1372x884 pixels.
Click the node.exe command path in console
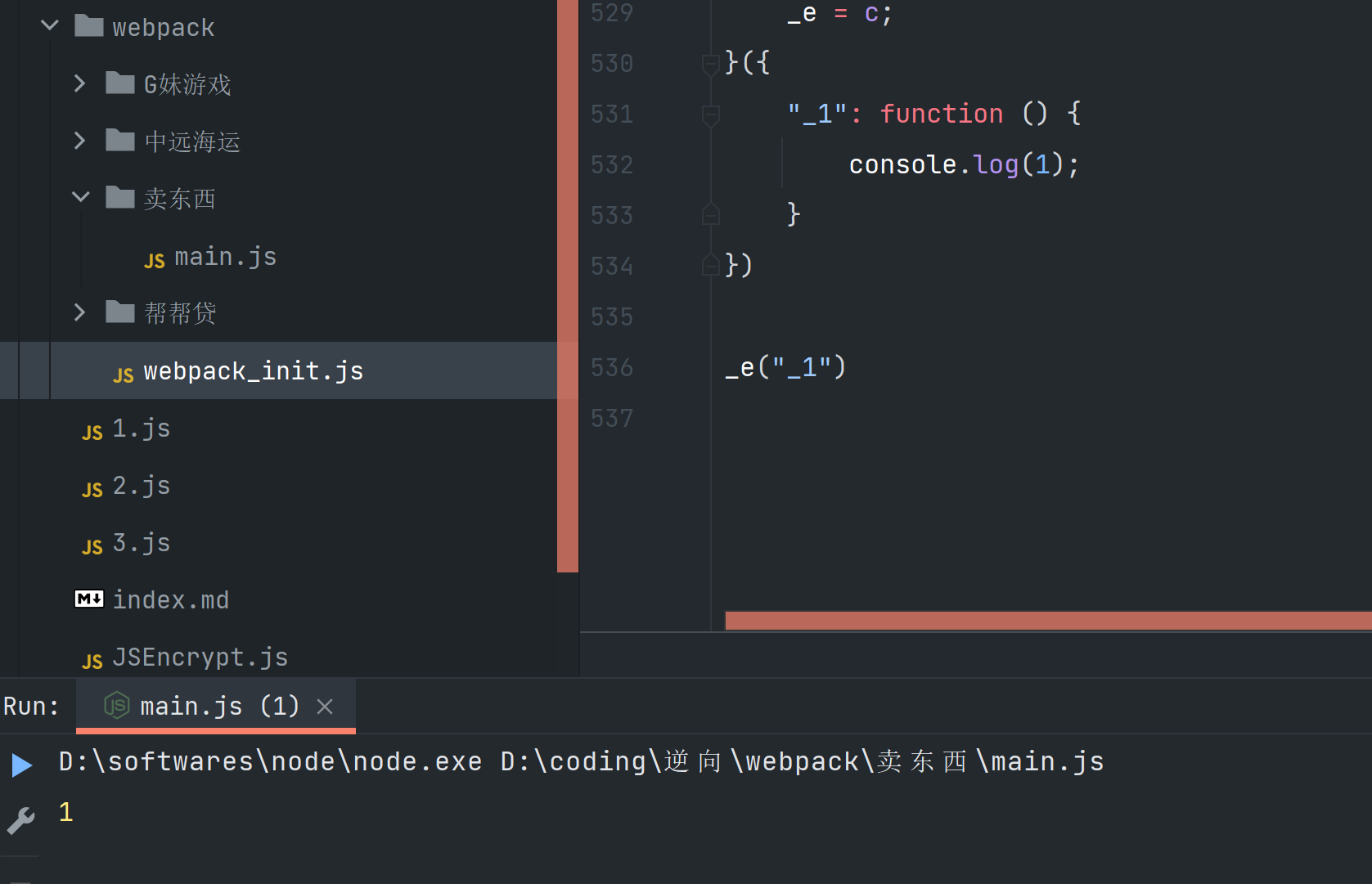point(271,761)
